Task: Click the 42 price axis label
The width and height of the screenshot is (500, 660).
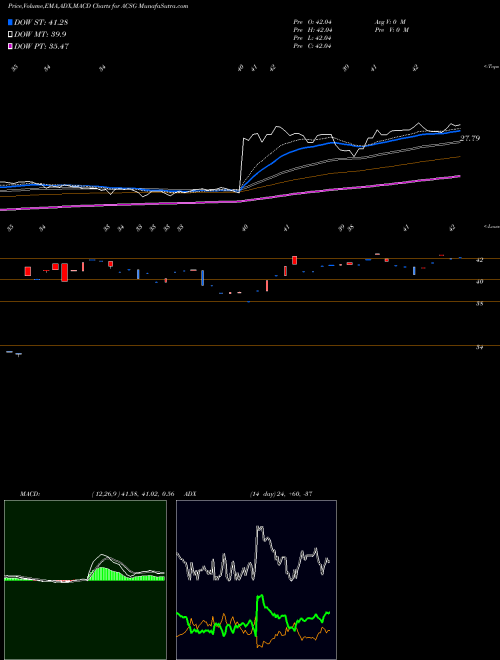Action: tap(479, 260)
